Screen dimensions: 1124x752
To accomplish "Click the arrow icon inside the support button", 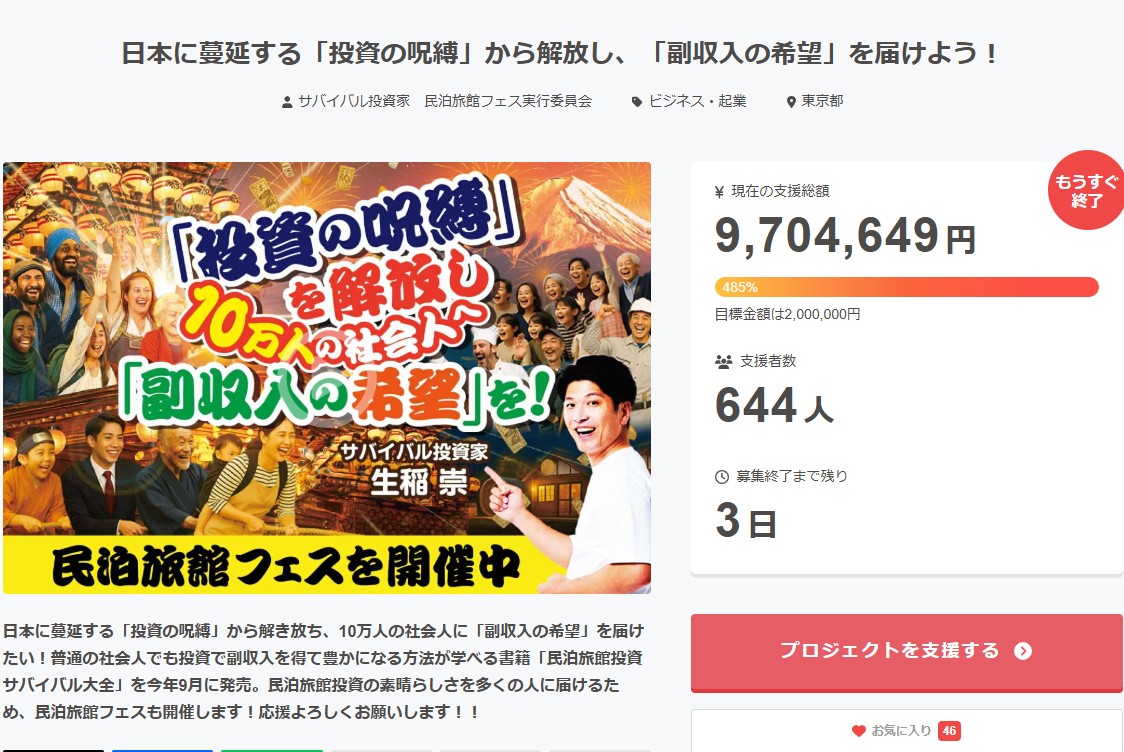I will click(x=1023, y=651).
